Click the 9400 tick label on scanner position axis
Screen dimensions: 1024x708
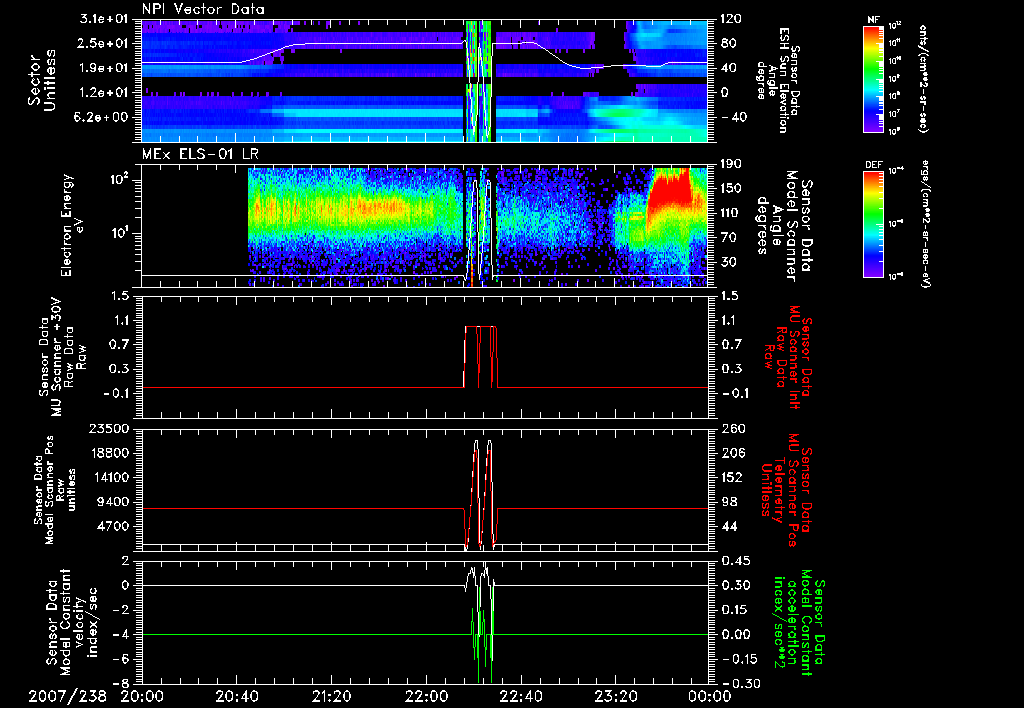114,502
